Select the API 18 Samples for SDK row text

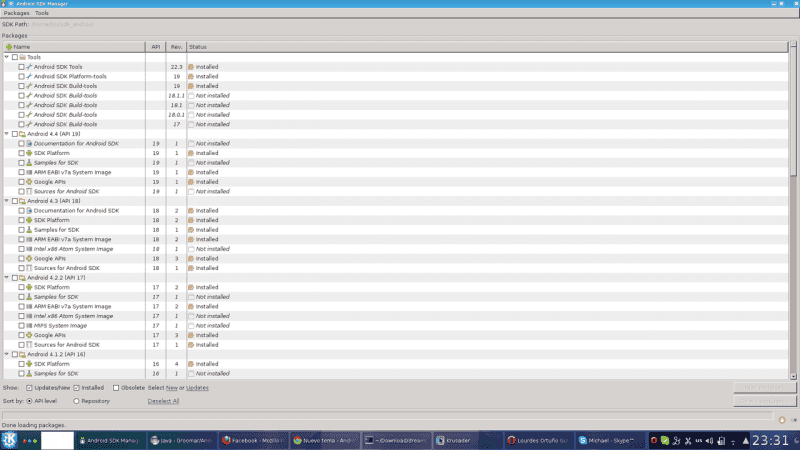click(x=57, y=230)
